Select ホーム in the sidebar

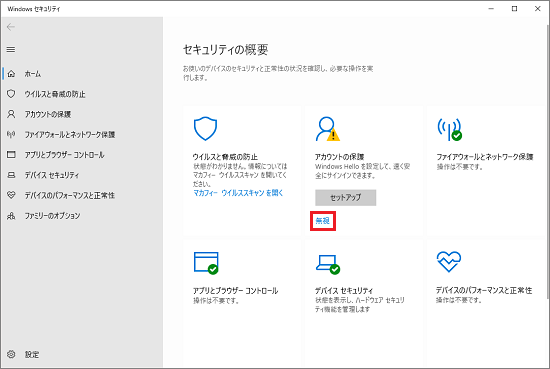[33, 74]
